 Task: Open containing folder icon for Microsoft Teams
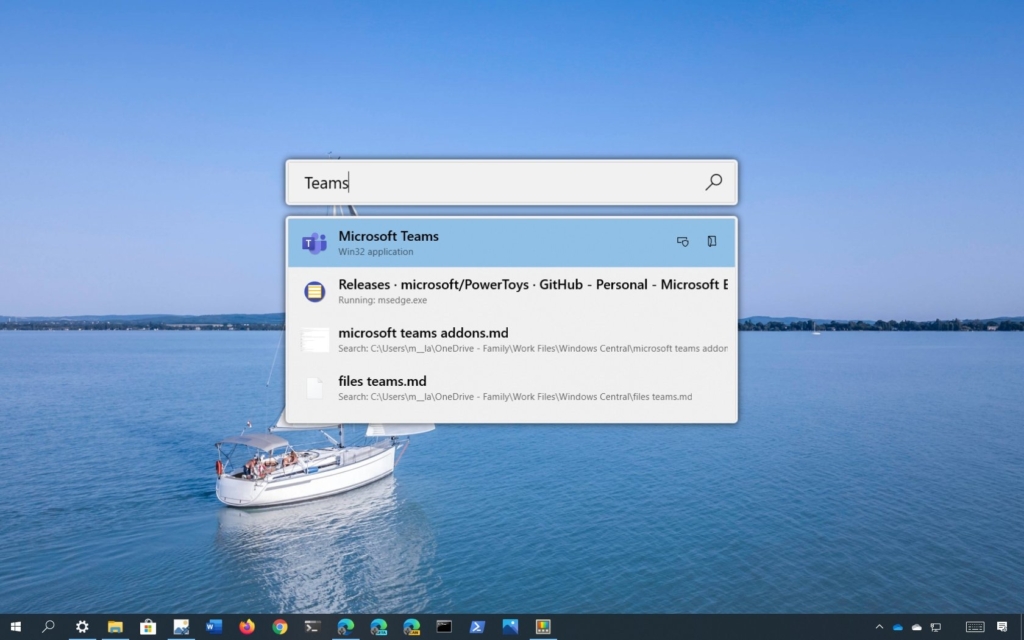(712, 242)
